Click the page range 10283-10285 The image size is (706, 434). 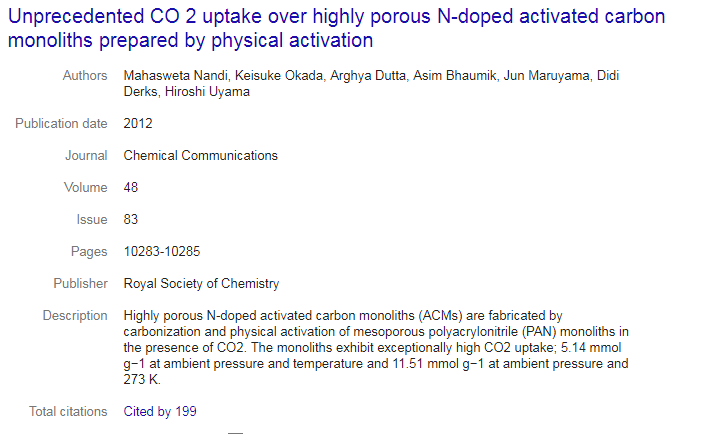[162, 251]
